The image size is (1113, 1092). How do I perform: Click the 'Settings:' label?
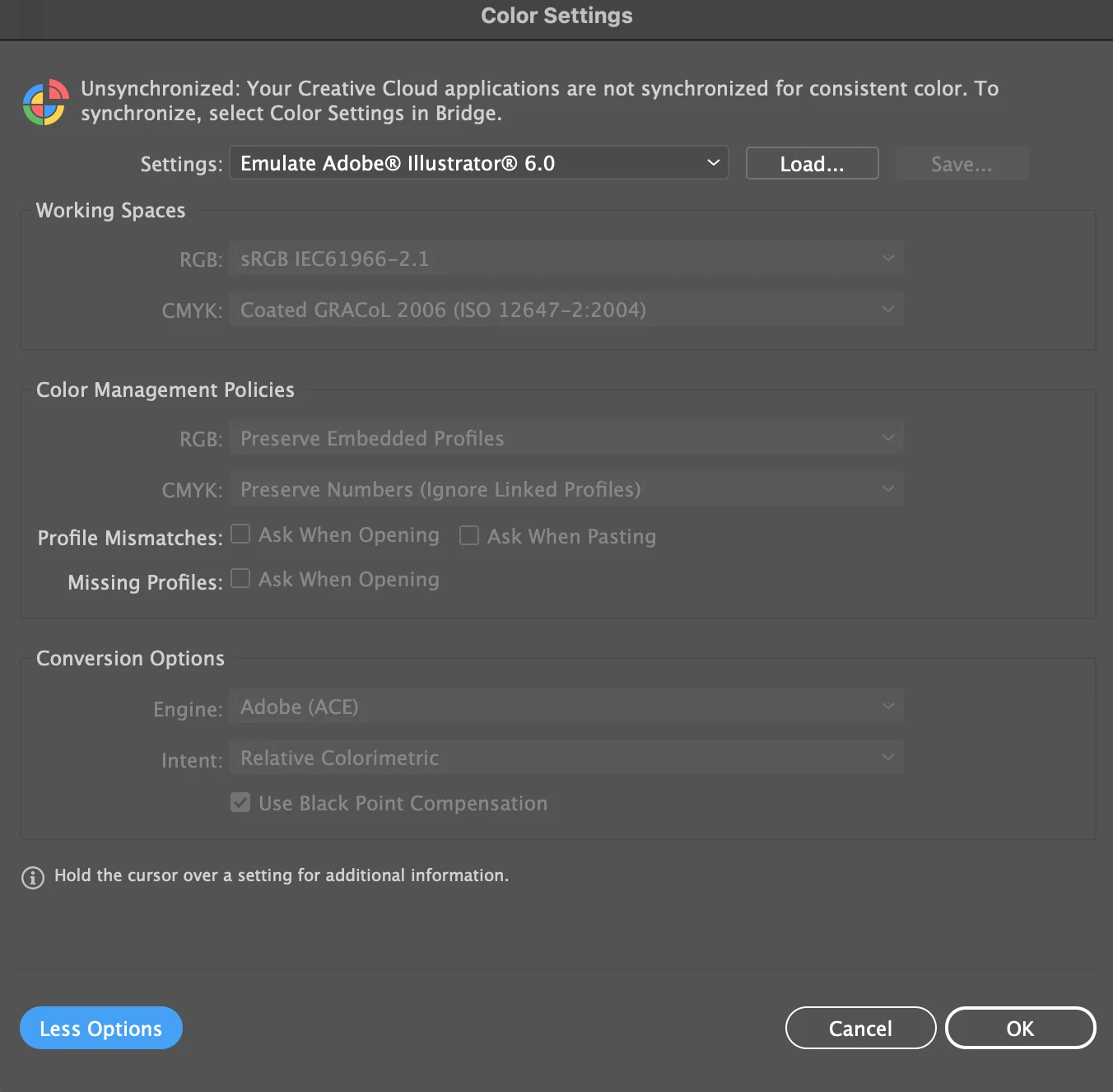coord(182,164)
